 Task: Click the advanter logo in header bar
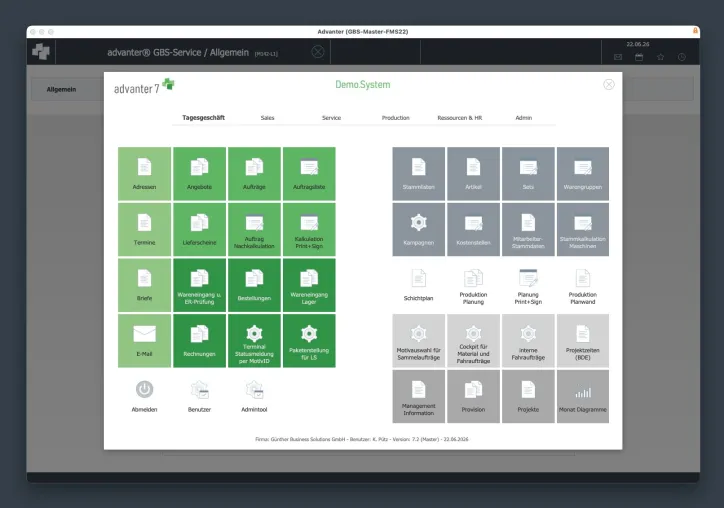41,51
